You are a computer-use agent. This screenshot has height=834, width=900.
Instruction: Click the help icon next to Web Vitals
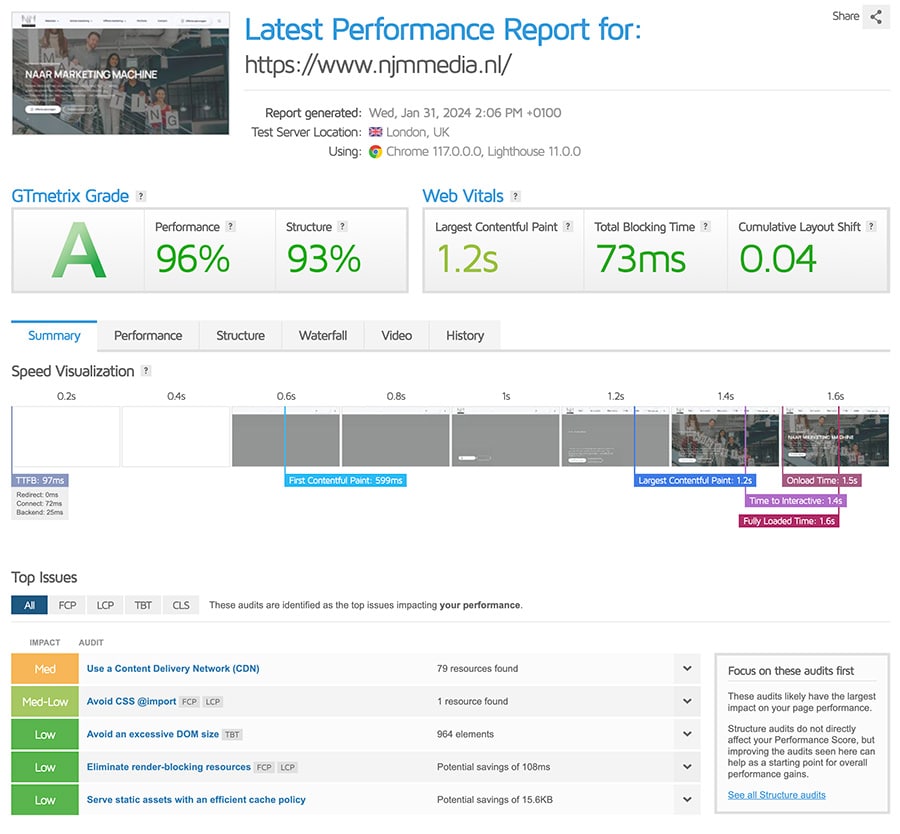click(x=516, y=197)
